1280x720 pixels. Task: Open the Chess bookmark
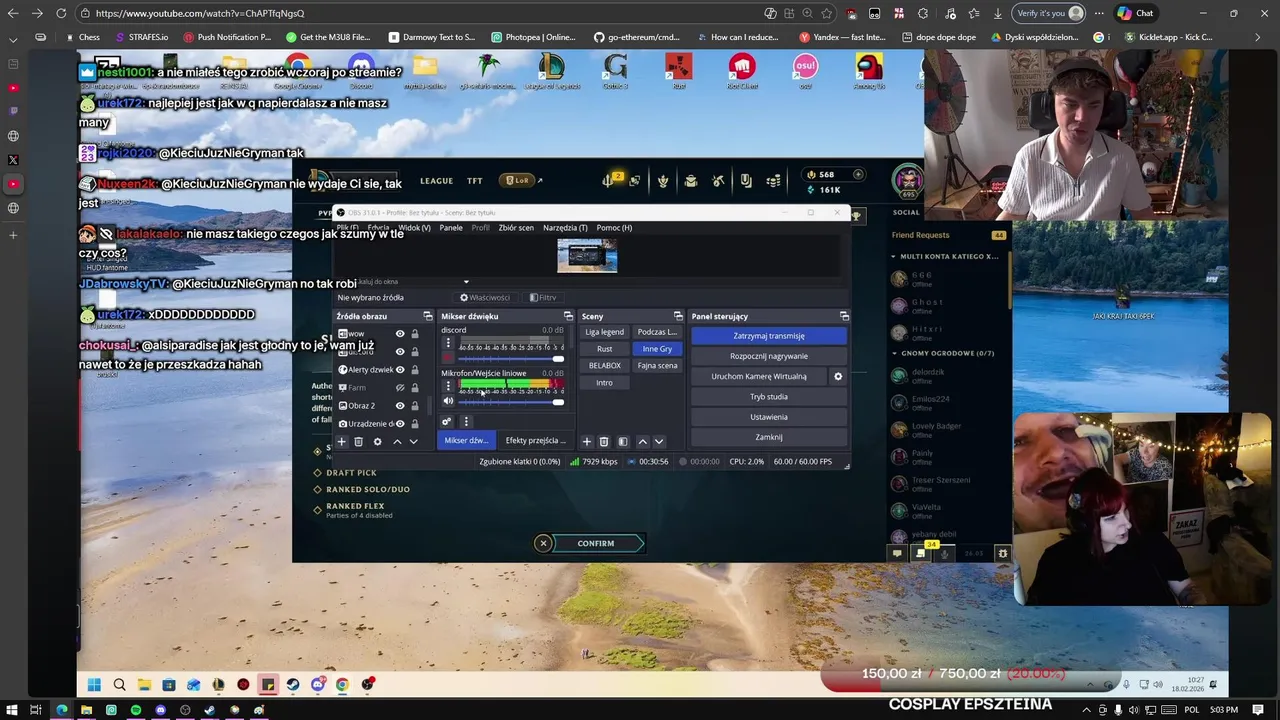pyautogui.click(x=83, y=37)
